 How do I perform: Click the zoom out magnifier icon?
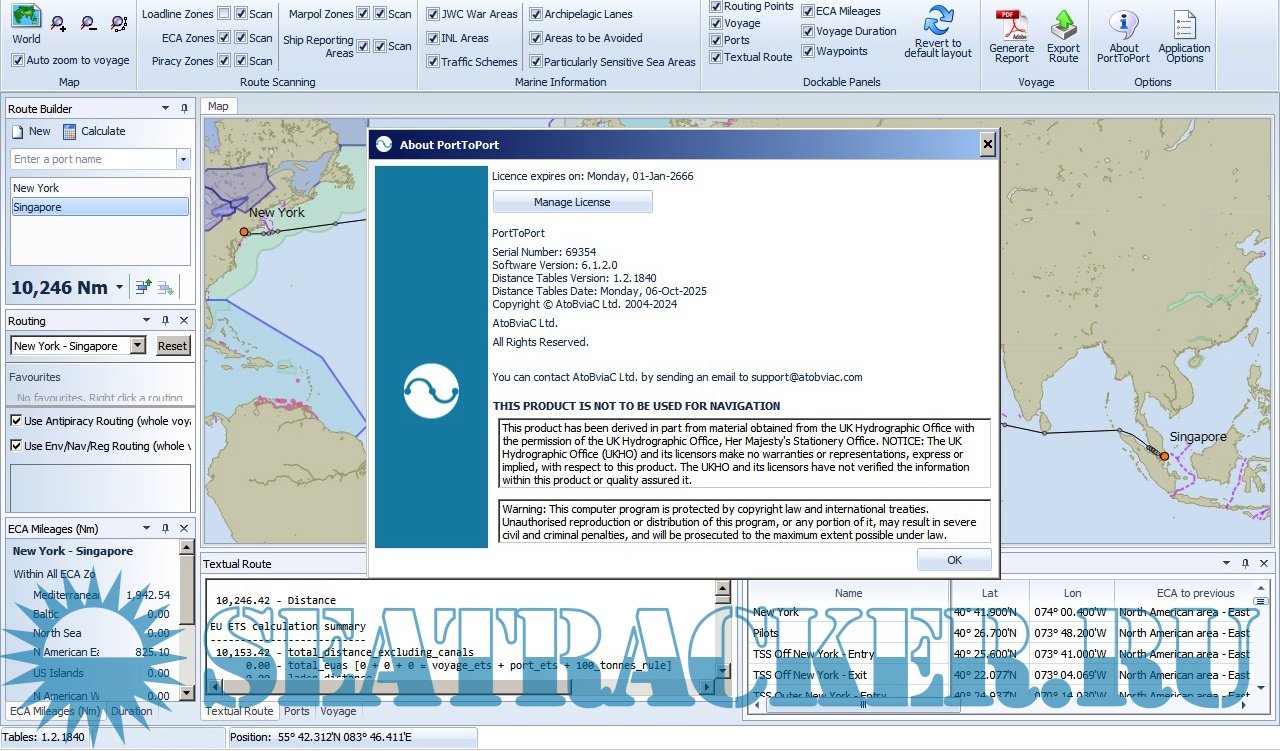(x=89, y=23)
